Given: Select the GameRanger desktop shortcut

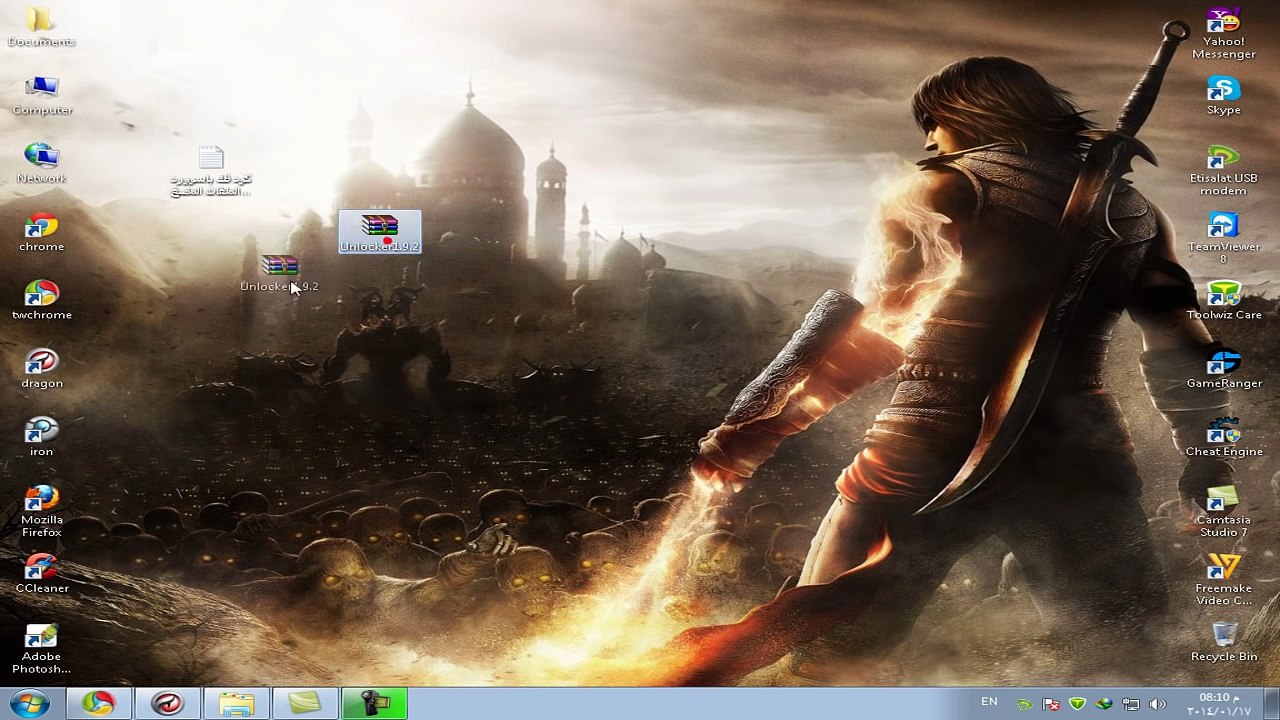Looking at the screenshot, I should 1224,369.
